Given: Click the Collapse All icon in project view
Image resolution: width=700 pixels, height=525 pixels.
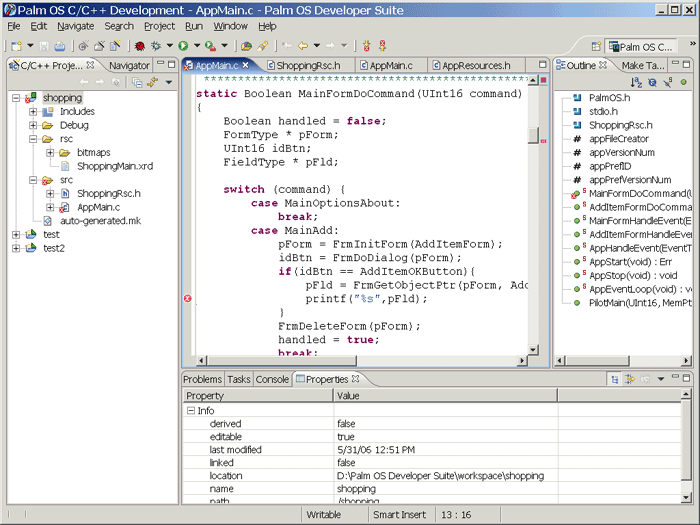Looking at the screenshot, I should [137, 82].
